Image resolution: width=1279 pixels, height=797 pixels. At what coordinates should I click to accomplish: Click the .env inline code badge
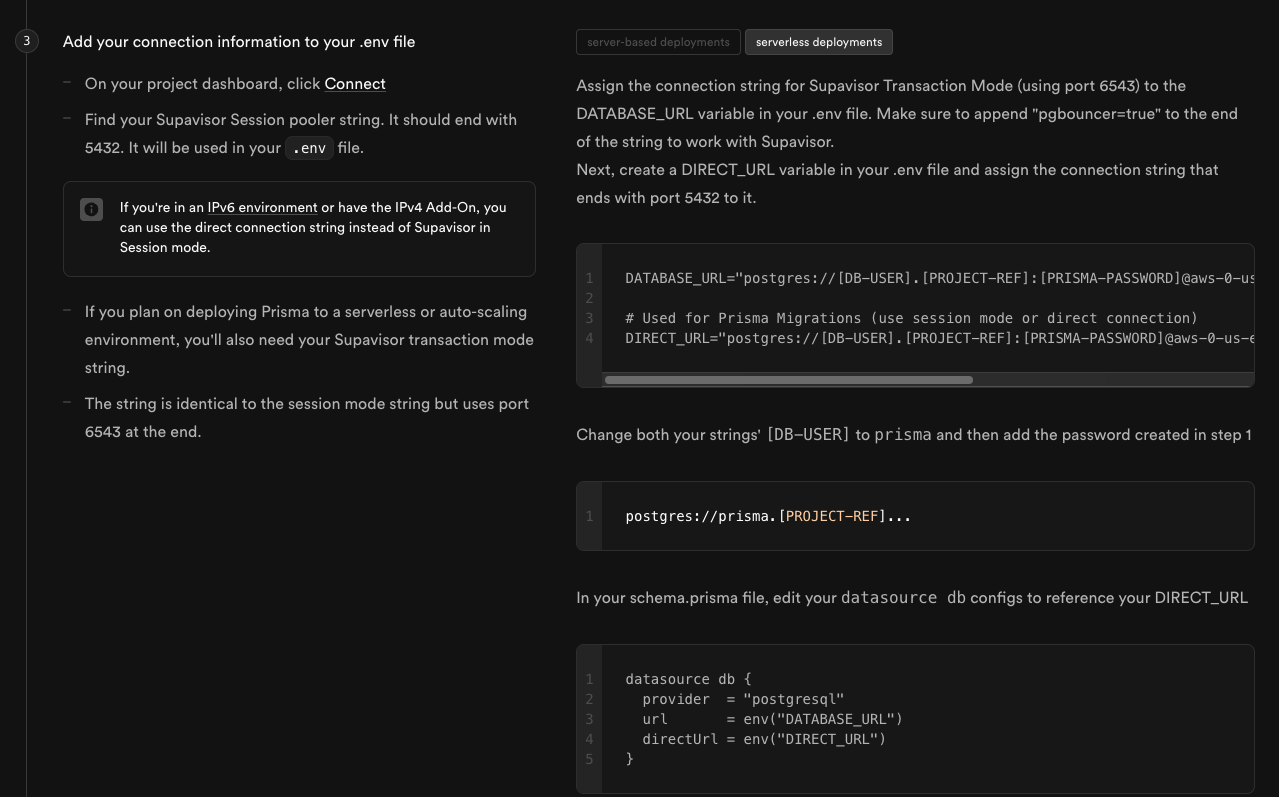[309, 148]
